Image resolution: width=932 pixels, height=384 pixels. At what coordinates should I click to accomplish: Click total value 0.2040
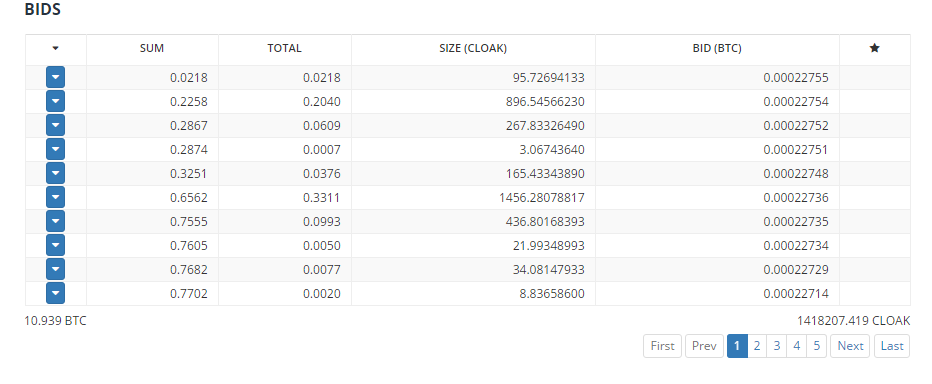(x=322, y=102)
